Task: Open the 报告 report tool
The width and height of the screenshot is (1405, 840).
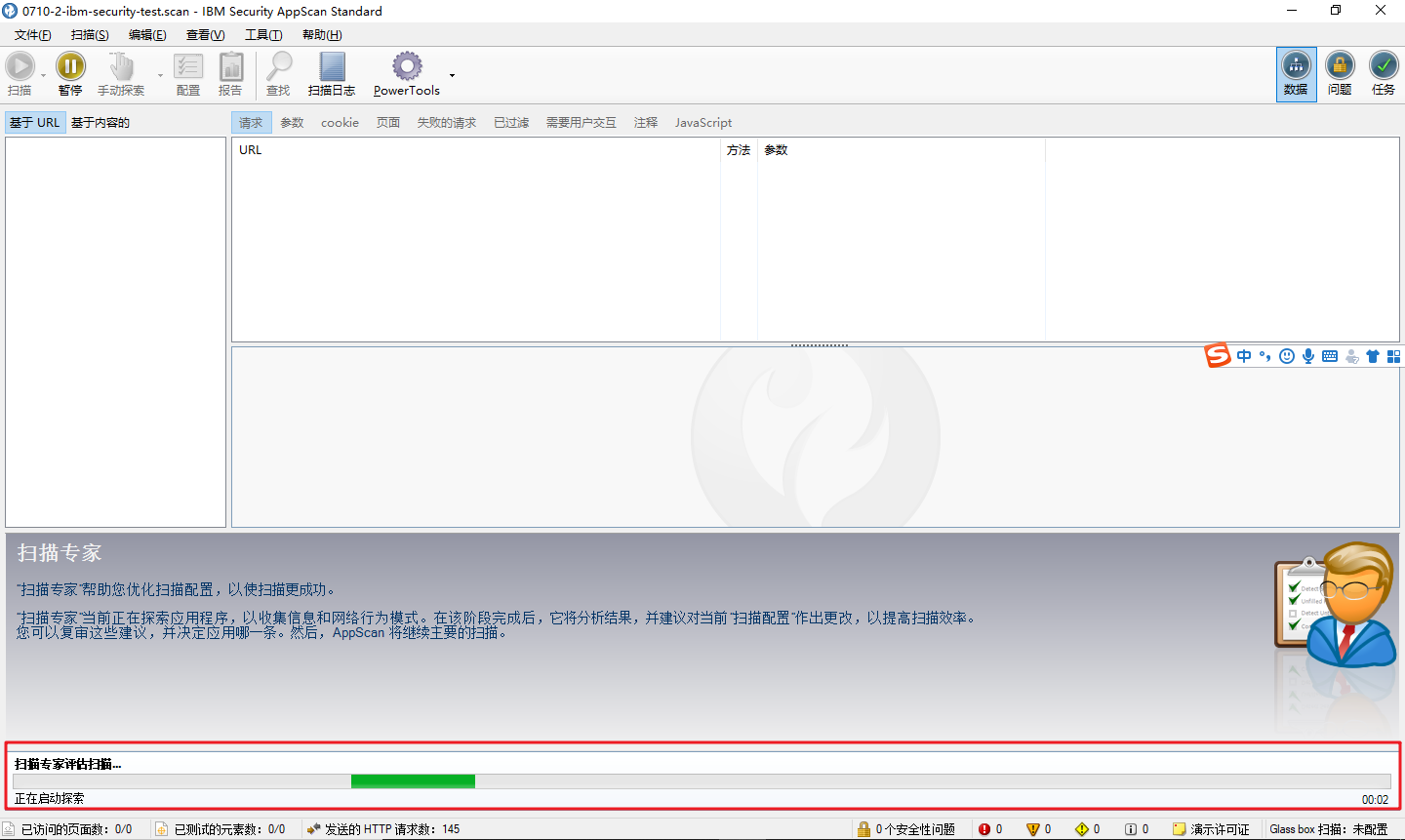Action: pyautogui.click(x=230, y=74)
